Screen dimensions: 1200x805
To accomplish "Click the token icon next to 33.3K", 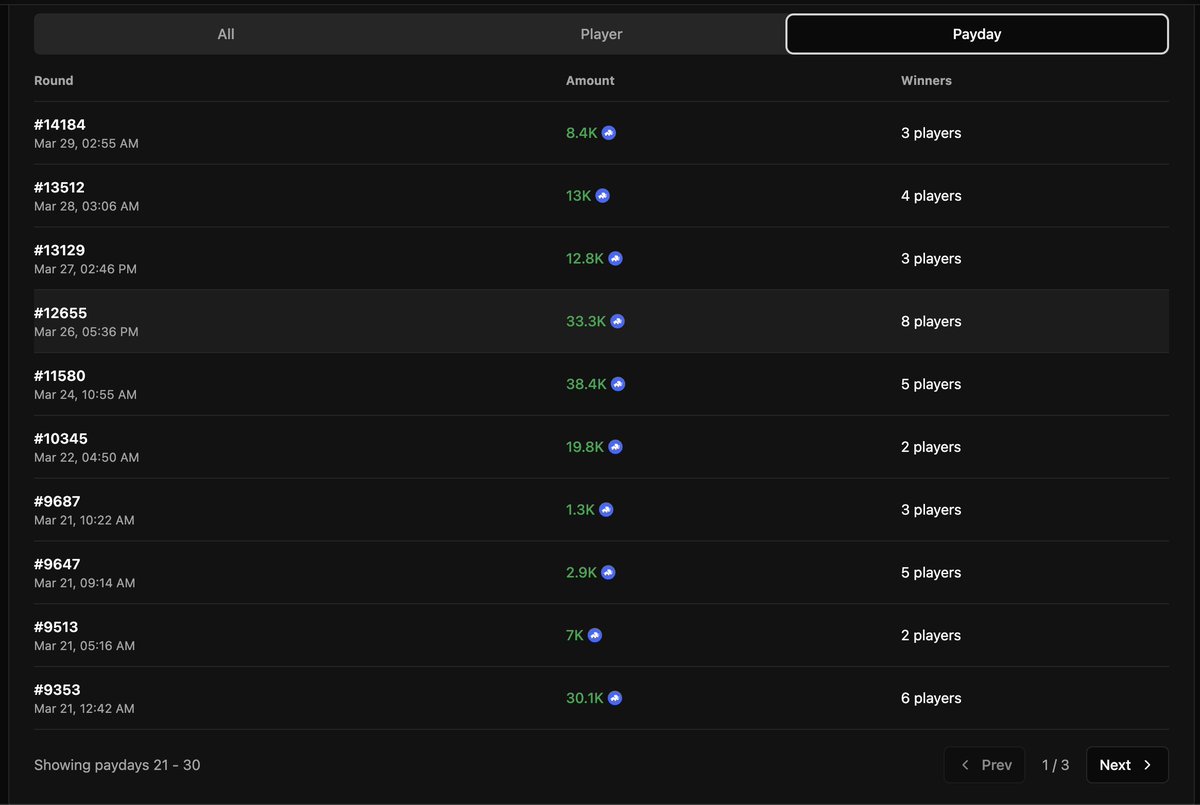I will 617,322.
